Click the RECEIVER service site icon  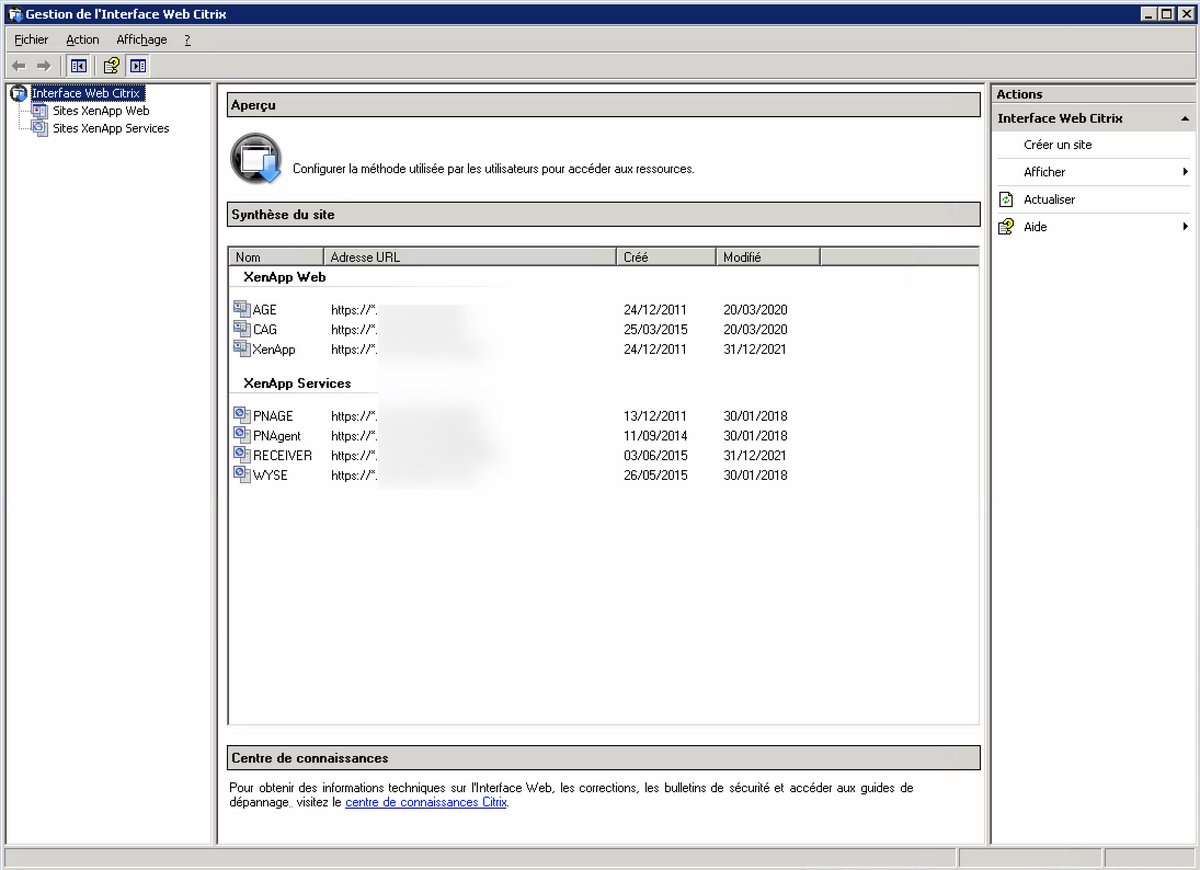coord(241,454)
